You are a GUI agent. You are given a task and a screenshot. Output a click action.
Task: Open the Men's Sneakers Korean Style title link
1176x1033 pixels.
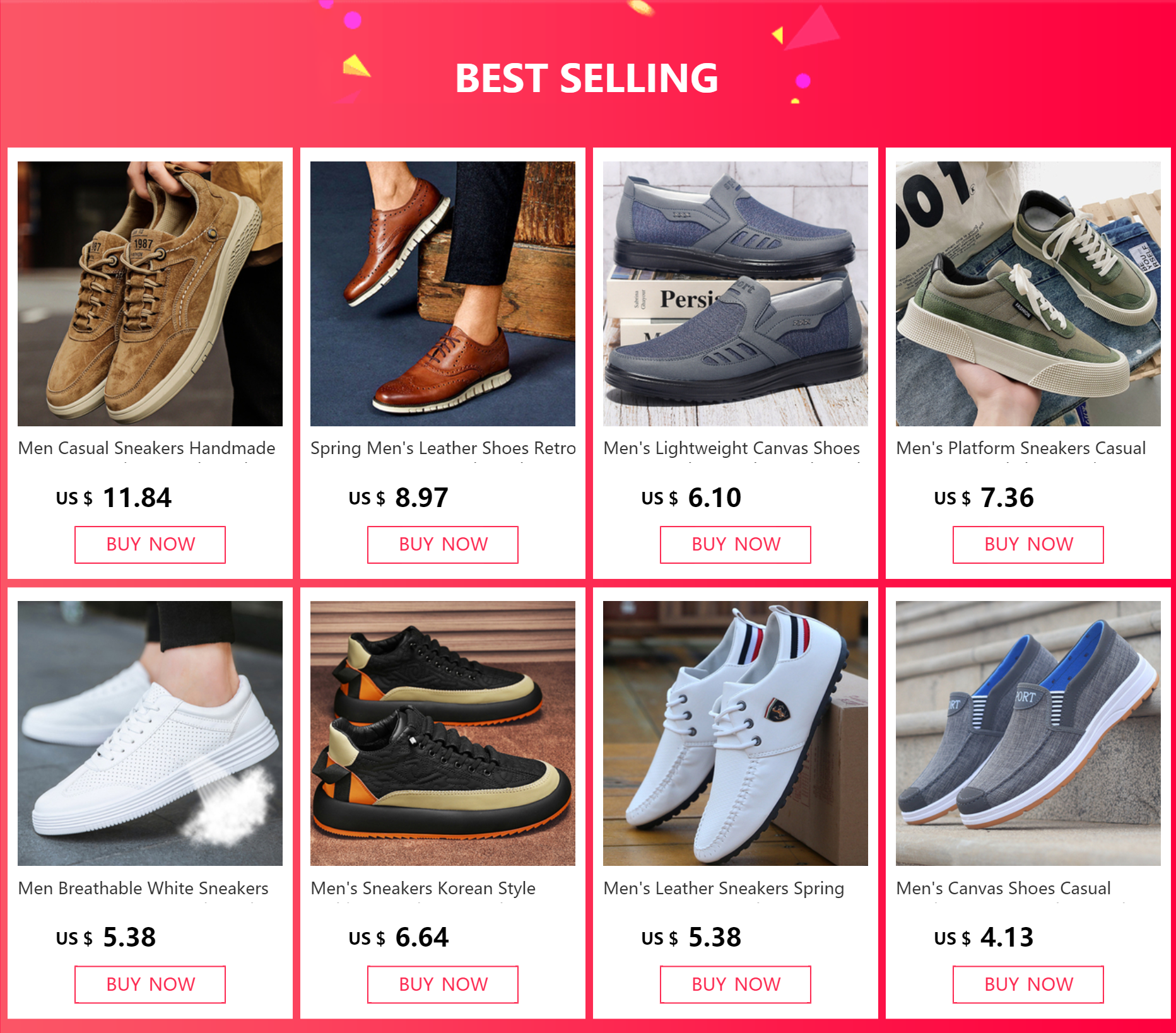(423, 889)
